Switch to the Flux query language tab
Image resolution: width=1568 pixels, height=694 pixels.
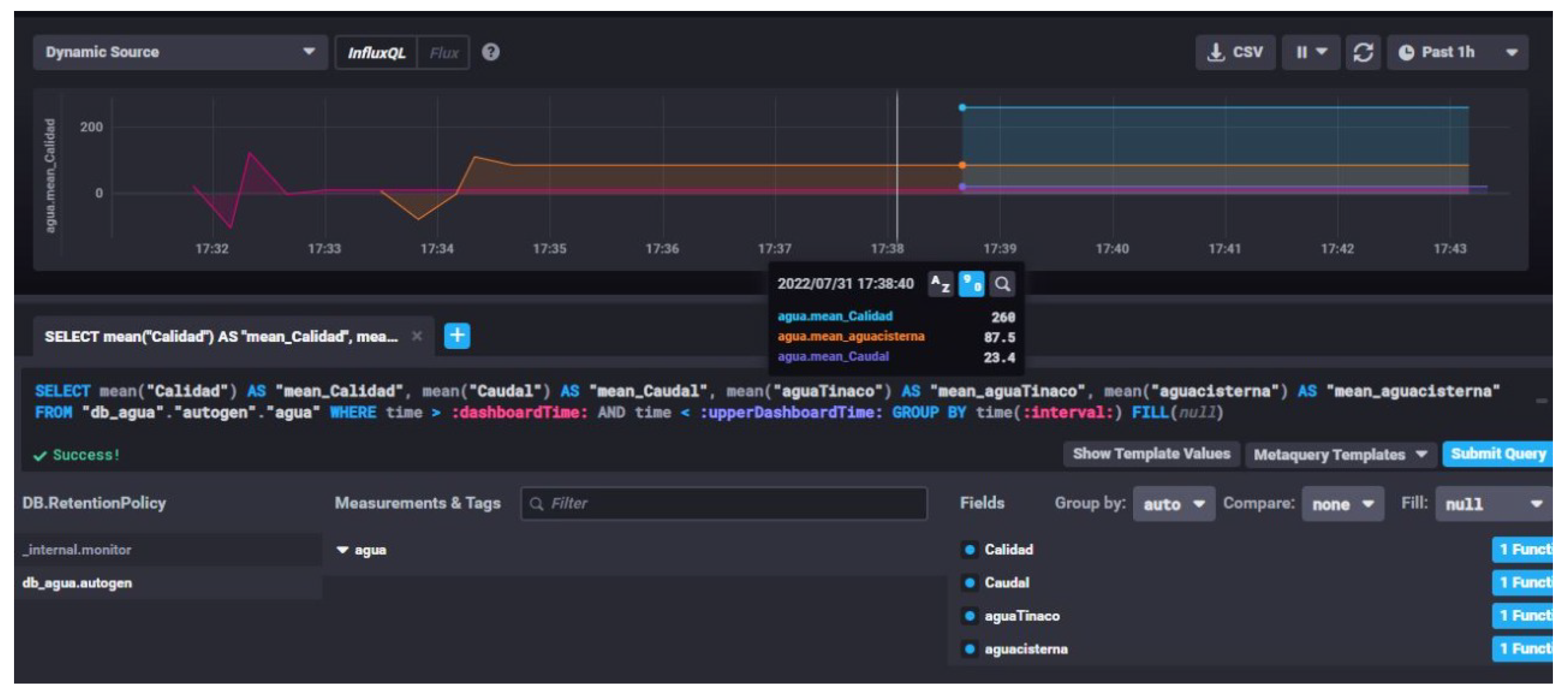[x=443, y=53]
